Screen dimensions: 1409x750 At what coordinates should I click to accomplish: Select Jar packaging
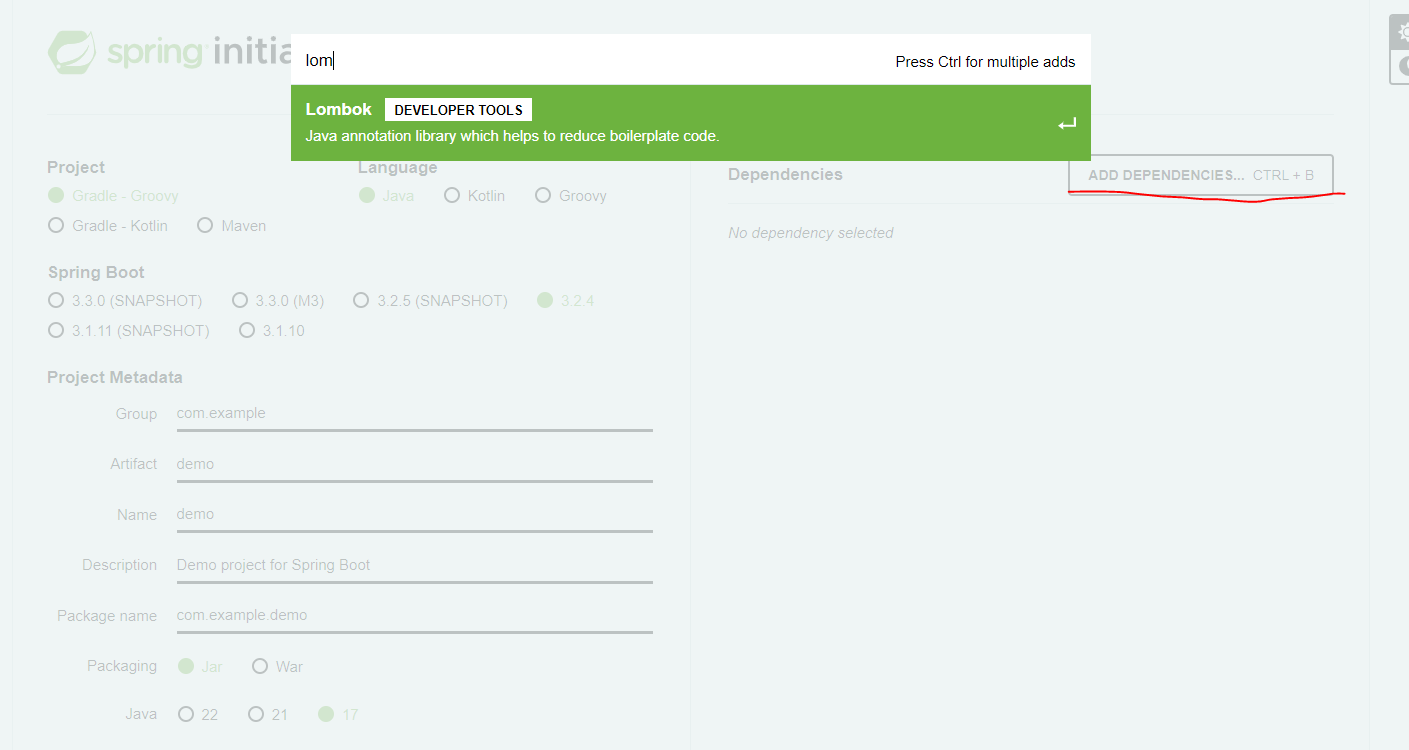pyautogui.click(x=201, y=666)
